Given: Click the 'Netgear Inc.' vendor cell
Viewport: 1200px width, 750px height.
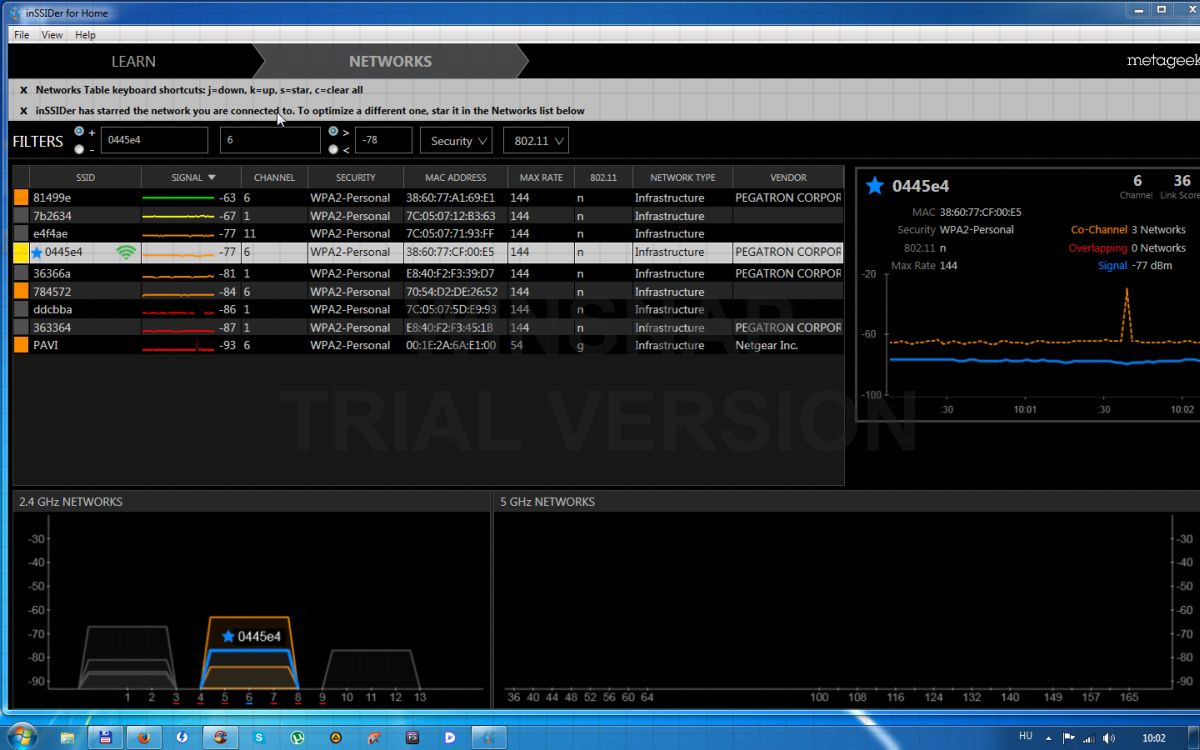Looking at the screenshot, I should tap(769, 345).
